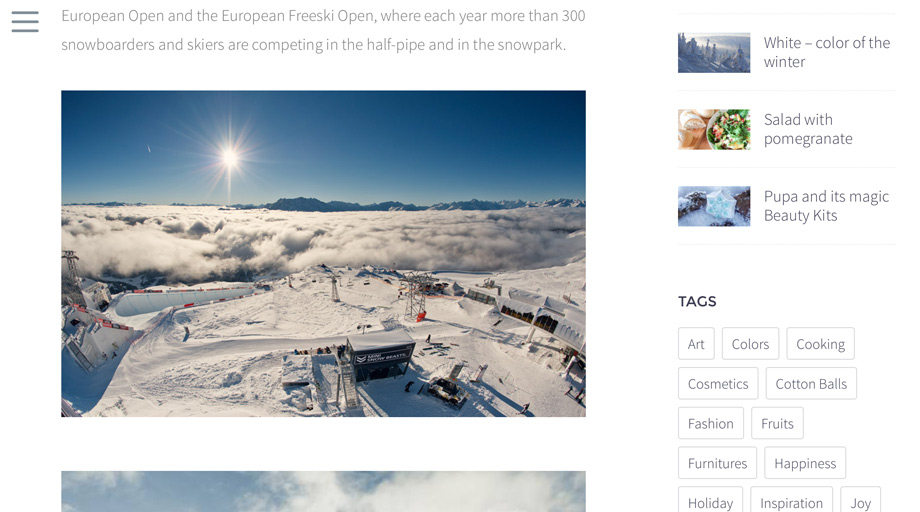Open the snowy trees thumbnail
920x512 pixels.
click(713, 53)
